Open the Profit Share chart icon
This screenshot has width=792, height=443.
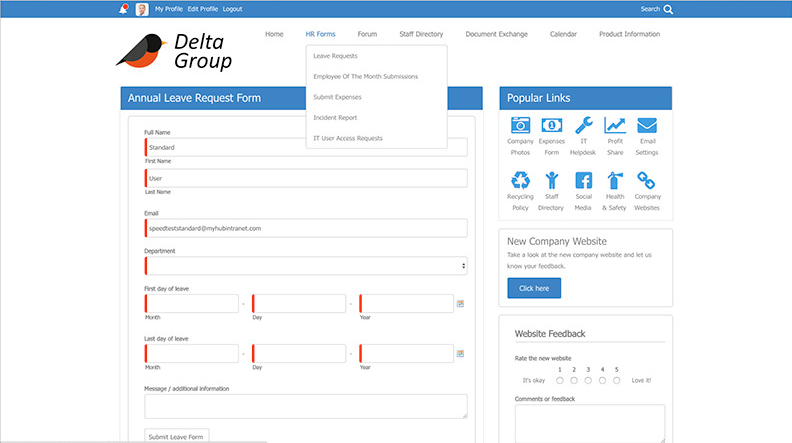coord(615,126)
